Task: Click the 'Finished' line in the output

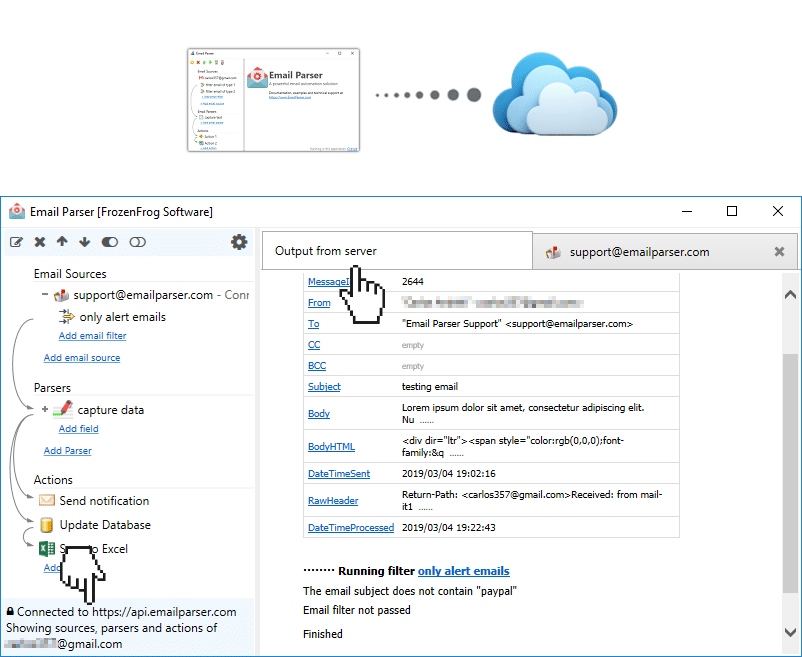Action: pyautogui.click(x=323, y=634)
